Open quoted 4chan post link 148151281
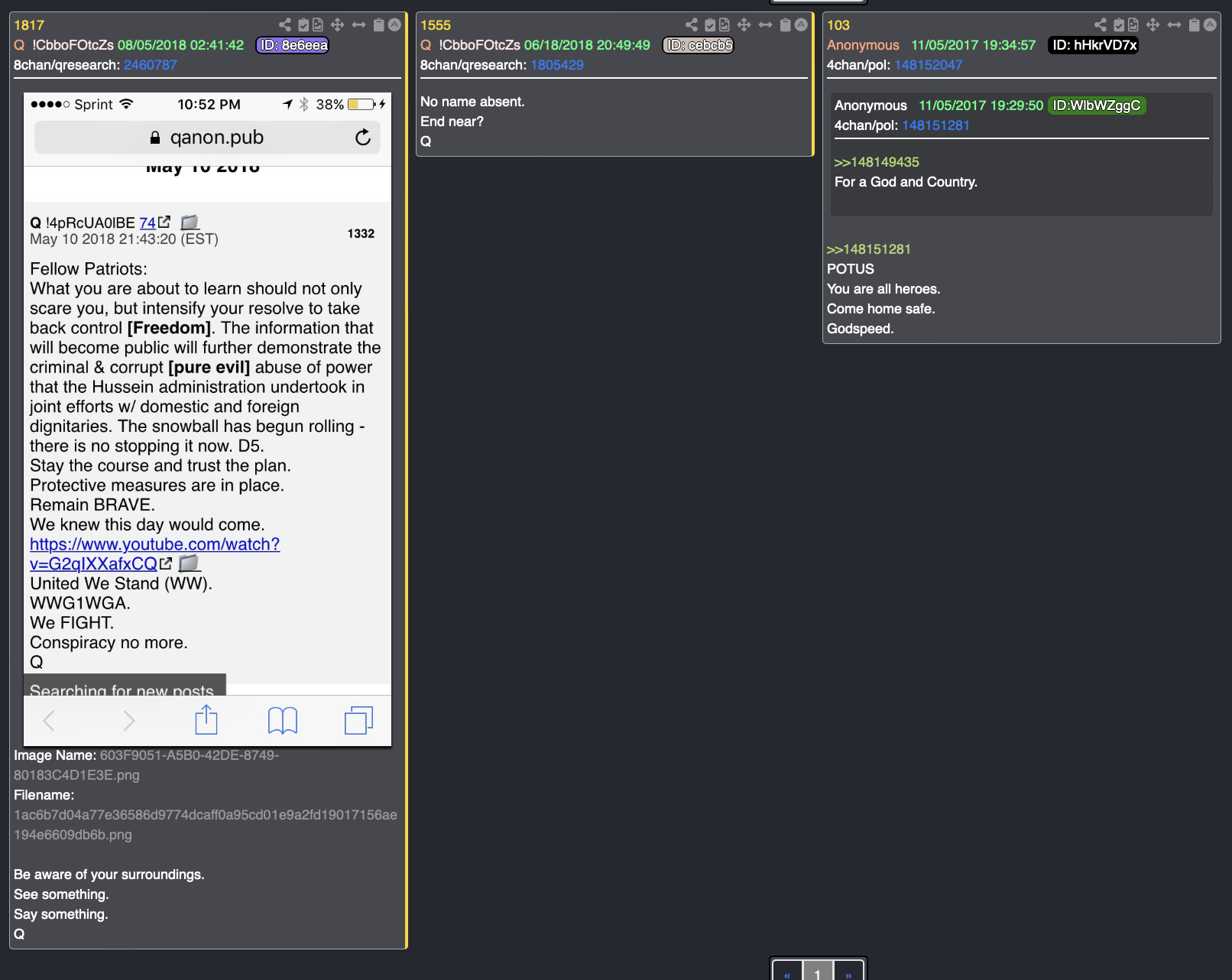 tap(935, 125)
